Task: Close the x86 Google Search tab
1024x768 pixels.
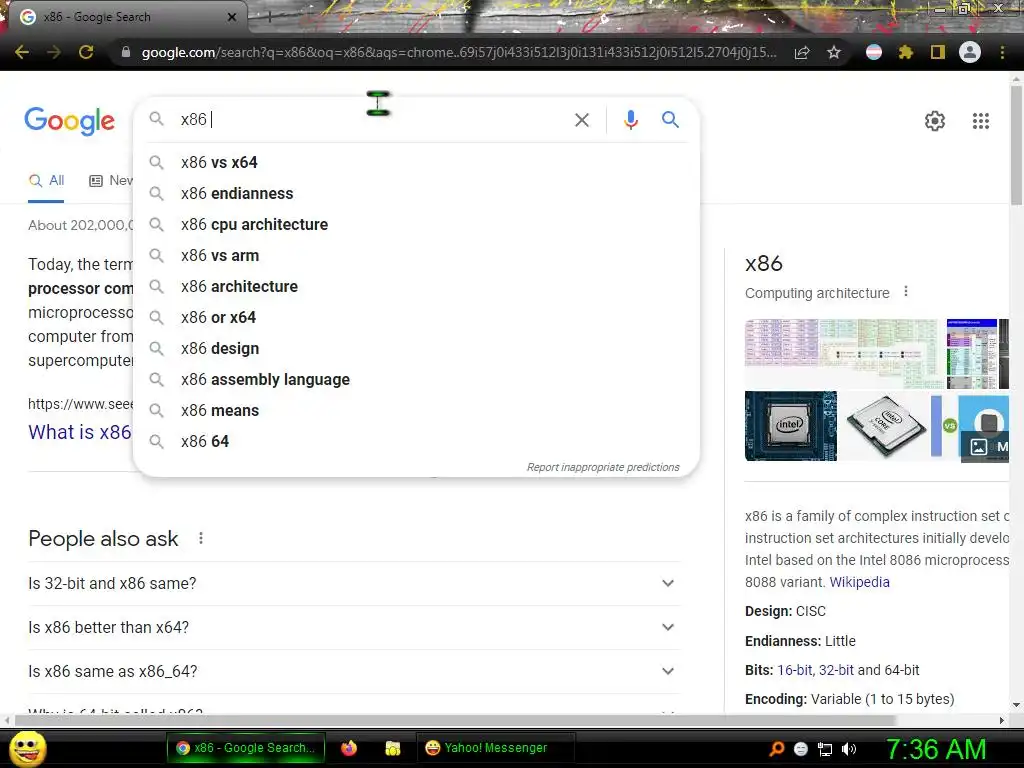Action: pyautogui.click(x=232, y=17)
